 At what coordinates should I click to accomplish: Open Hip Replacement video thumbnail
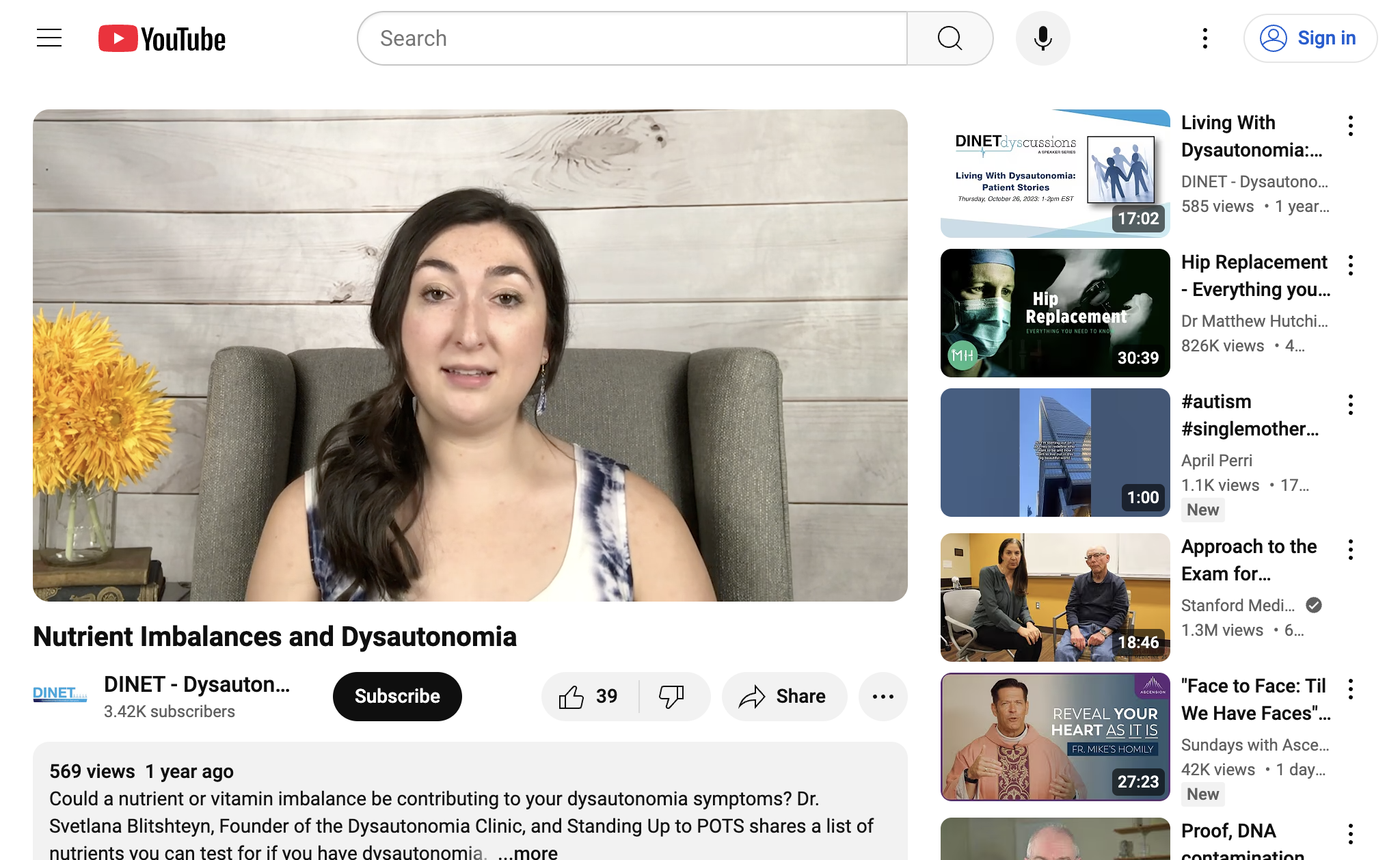coord(1055,313)
